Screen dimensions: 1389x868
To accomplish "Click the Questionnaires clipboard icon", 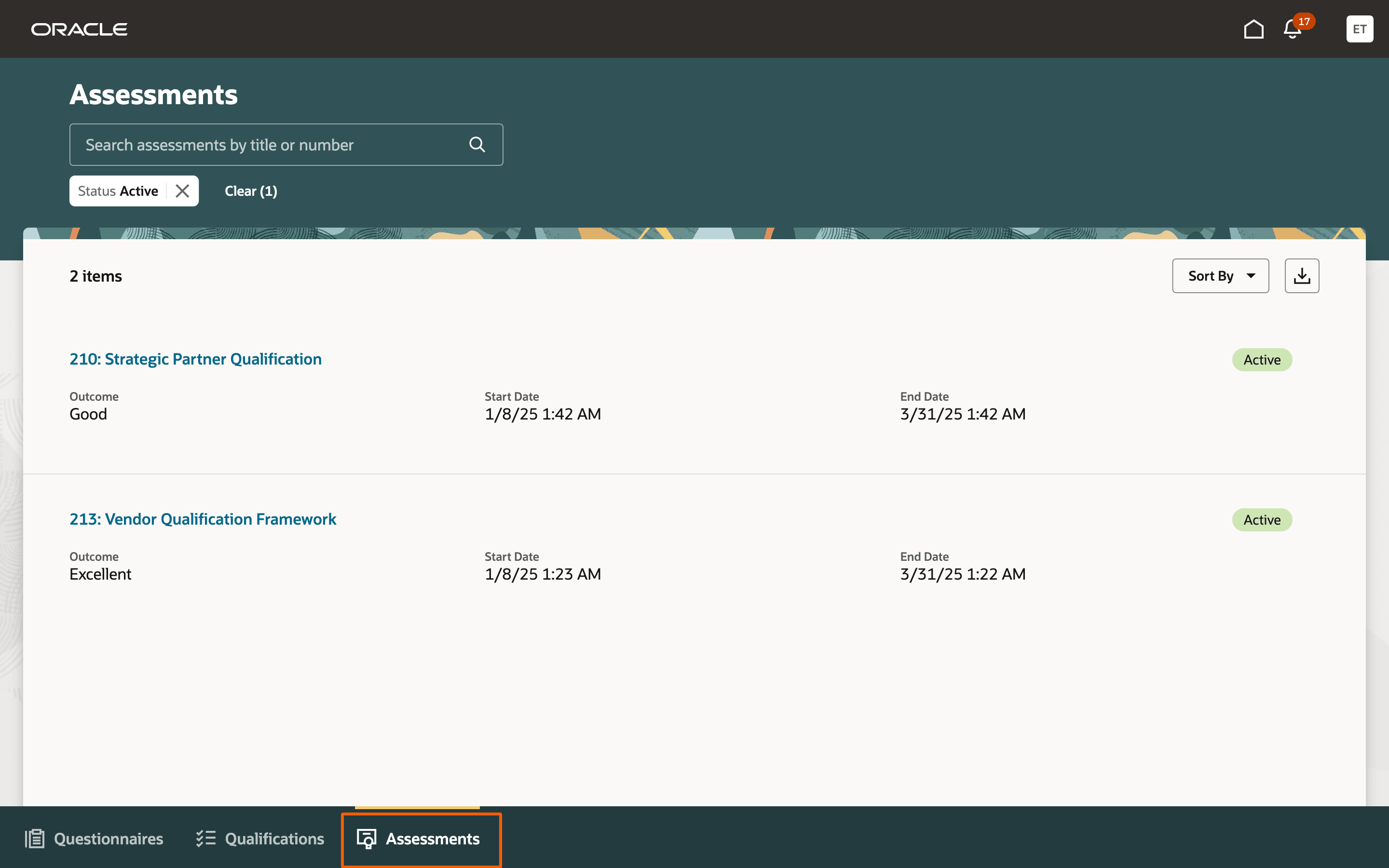I will (x=34, y=839).
